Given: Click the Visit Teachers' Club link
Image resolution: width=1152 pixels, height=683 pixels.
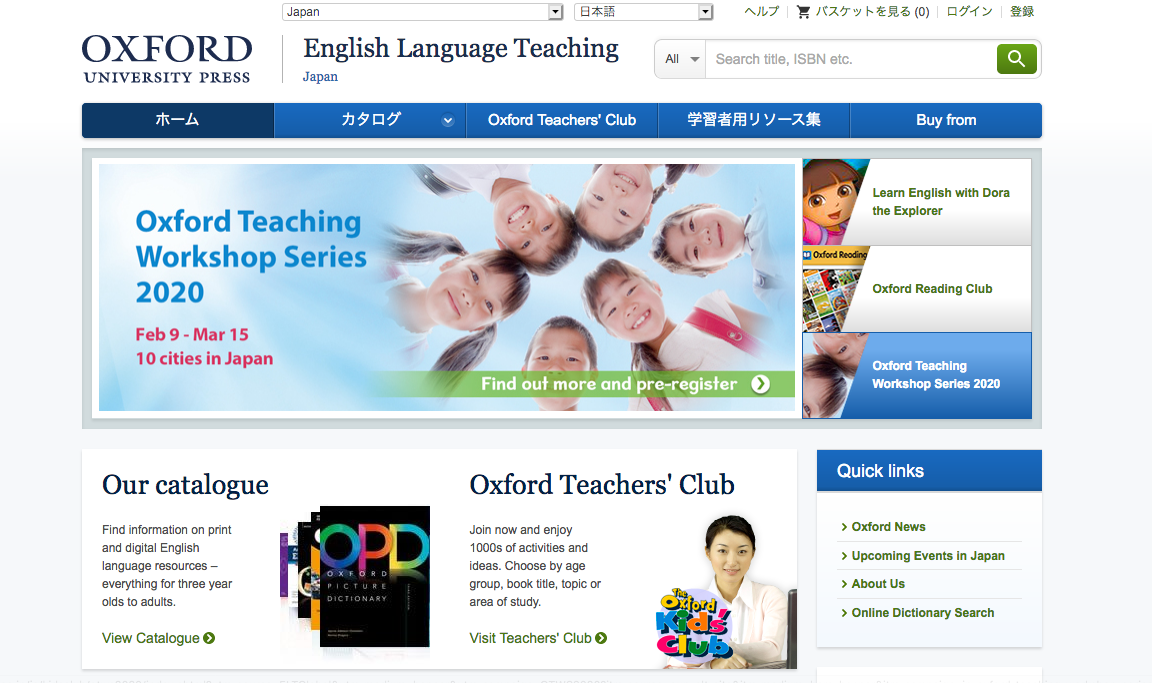Looking at the screenshot, I should point(530,638).
